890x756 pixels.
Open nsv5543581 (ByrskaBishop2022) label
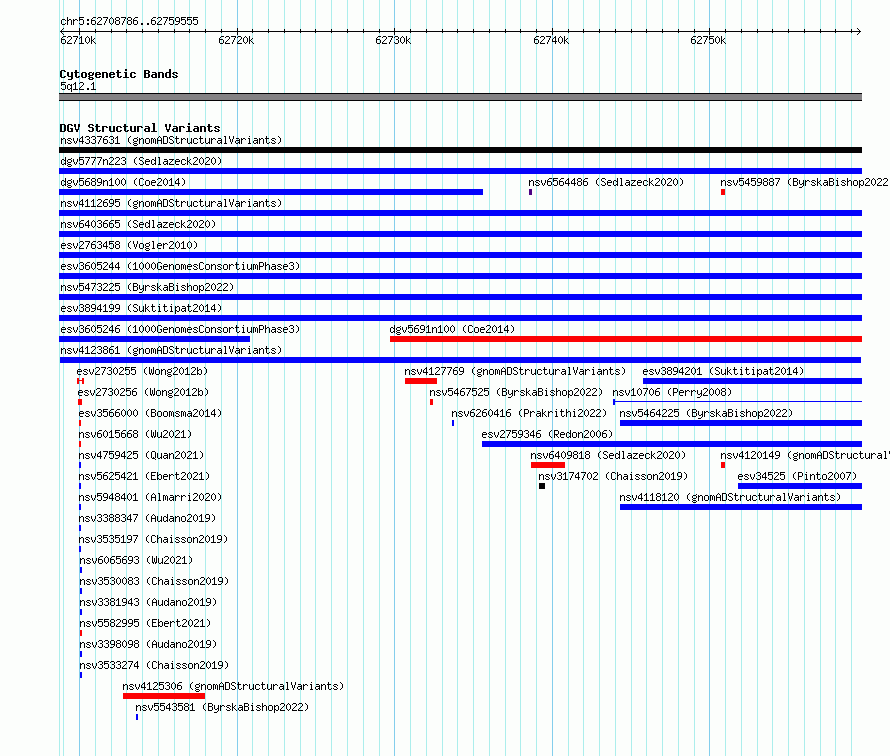click(x=222, y=707)
